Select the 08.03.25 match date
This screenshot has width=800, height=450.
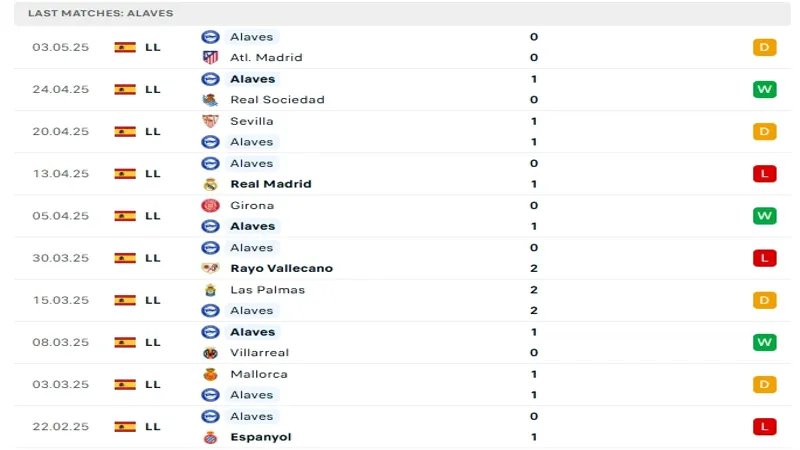pos(60,342)
